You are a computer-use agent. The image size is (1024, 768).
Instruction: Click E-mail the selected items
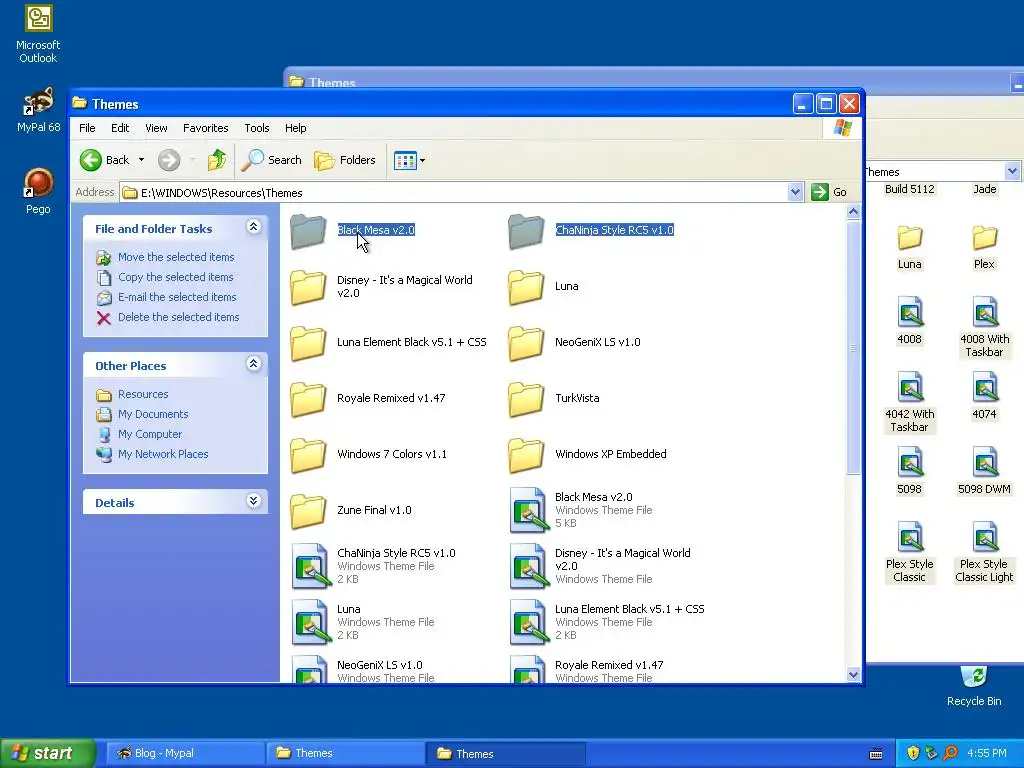pos(177,297)
